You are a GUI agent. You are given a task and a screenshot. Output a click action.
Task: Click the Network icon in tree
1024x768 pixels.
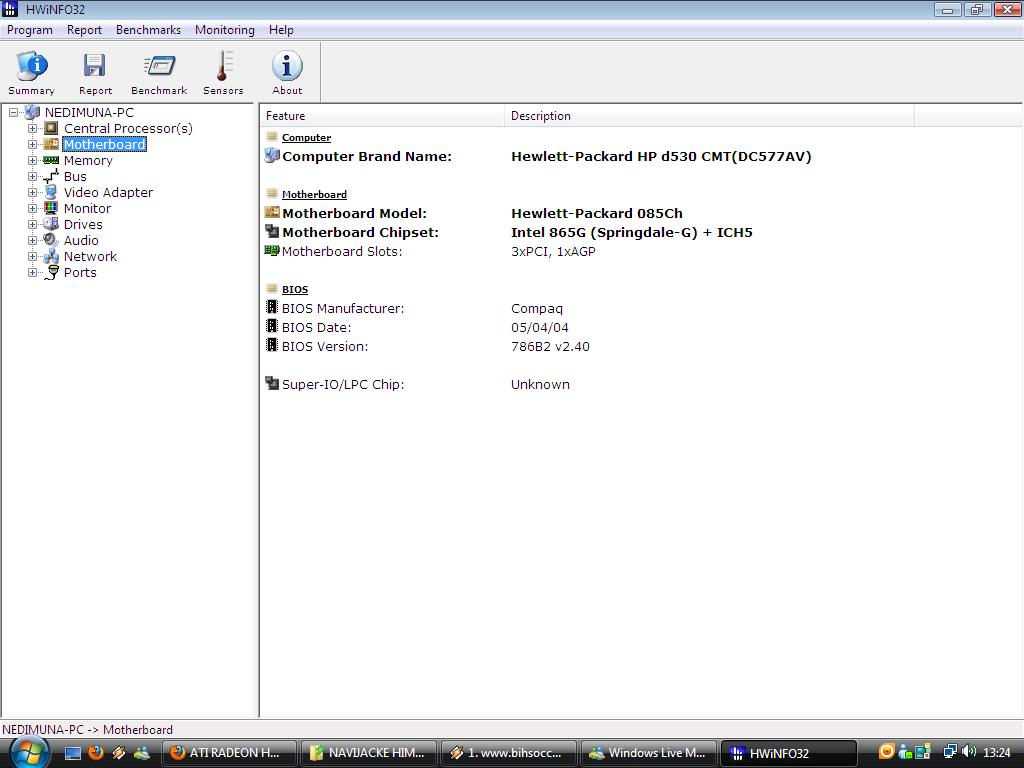point(51,256)
